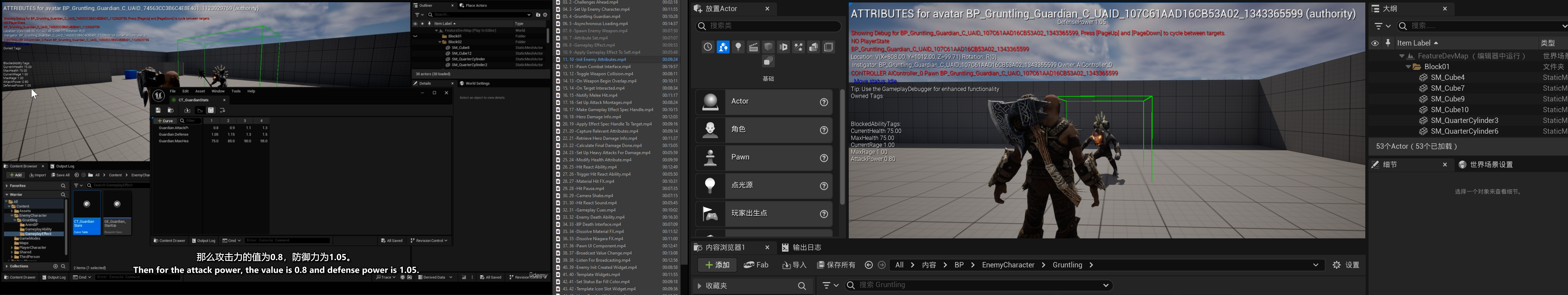Click the second-row category icon under the clock row
Viewport: 1568px width, 295px height.
coord(768,62)
